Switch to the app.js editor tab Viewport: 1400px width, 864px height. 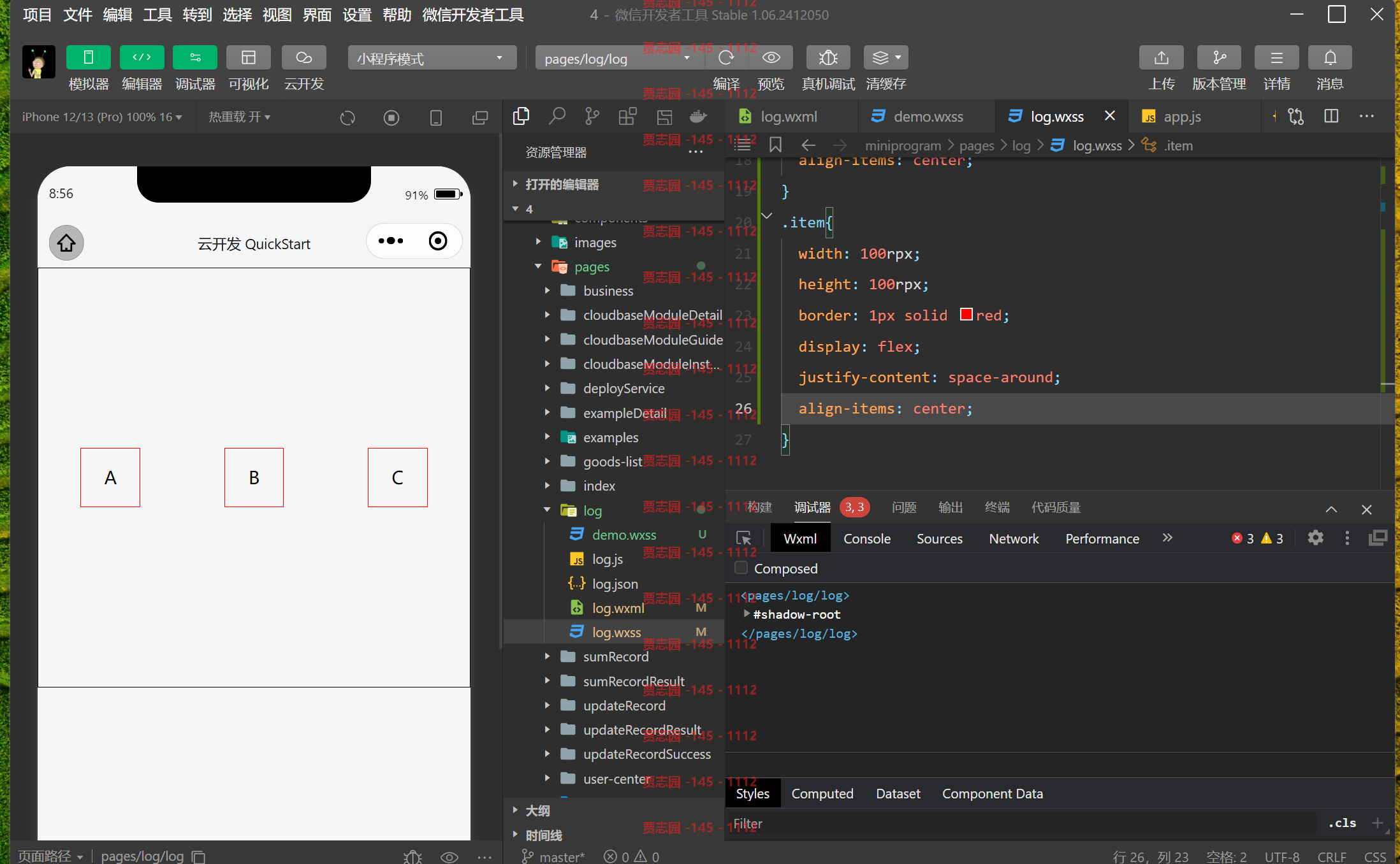(1181, 117)
